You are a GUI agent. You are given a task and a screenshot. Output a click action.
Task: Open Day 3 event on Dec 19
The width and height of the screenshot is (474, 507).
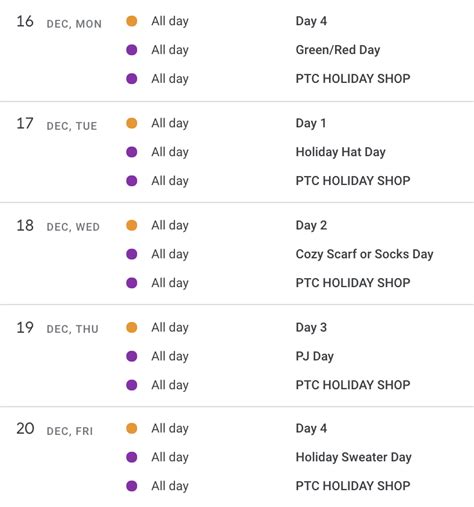[x=311, y=327]
